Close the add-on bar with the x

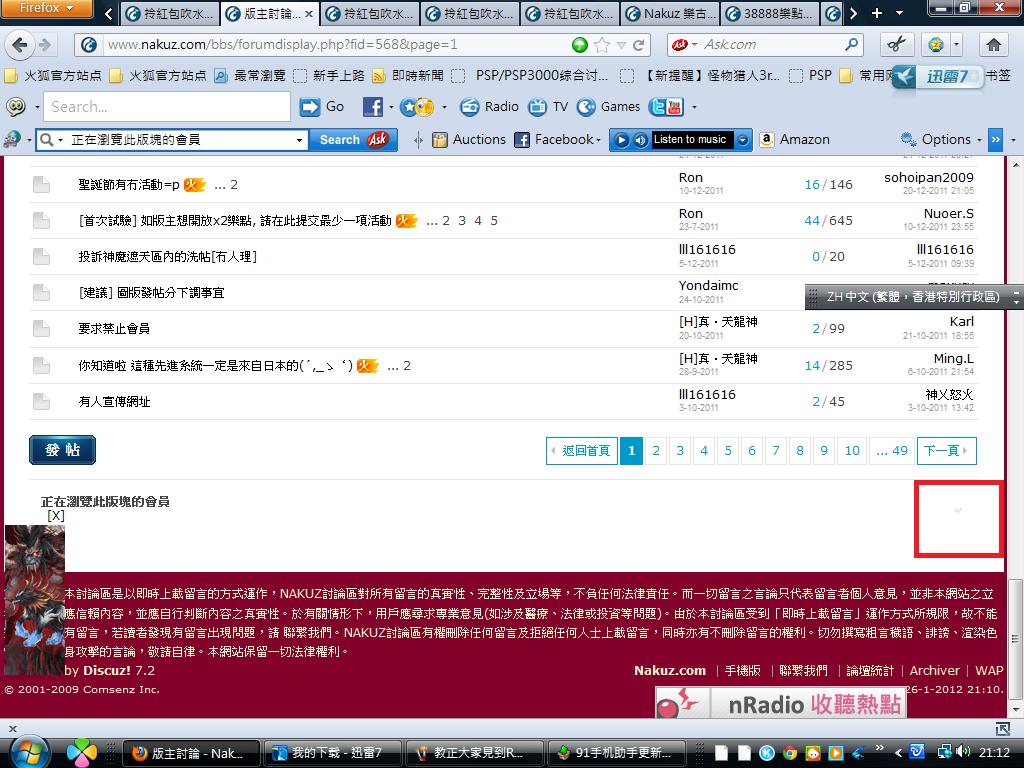click(12, 728)
